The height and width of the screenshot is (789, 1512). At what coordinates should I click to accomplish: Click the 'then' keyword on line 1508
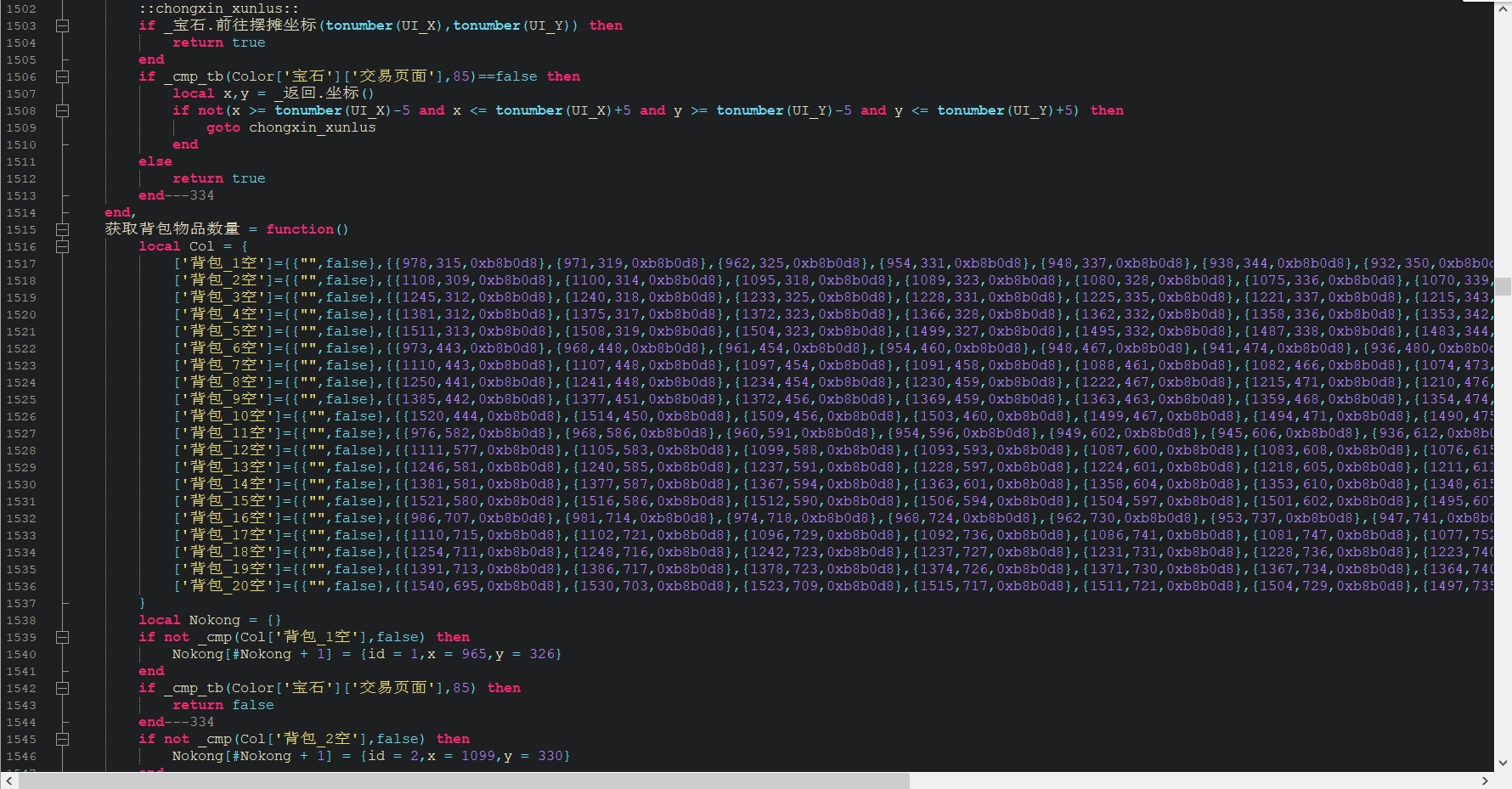point(1107,110)
